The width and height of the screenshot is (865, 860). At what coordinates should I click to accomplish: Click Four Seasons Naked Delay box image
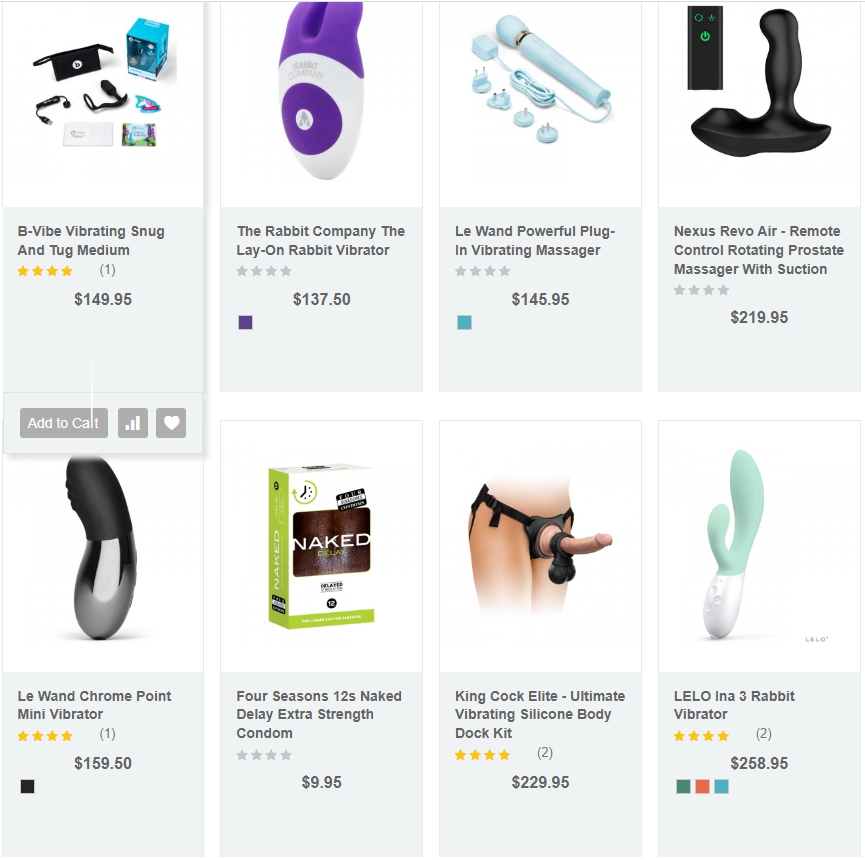[322, 547]
